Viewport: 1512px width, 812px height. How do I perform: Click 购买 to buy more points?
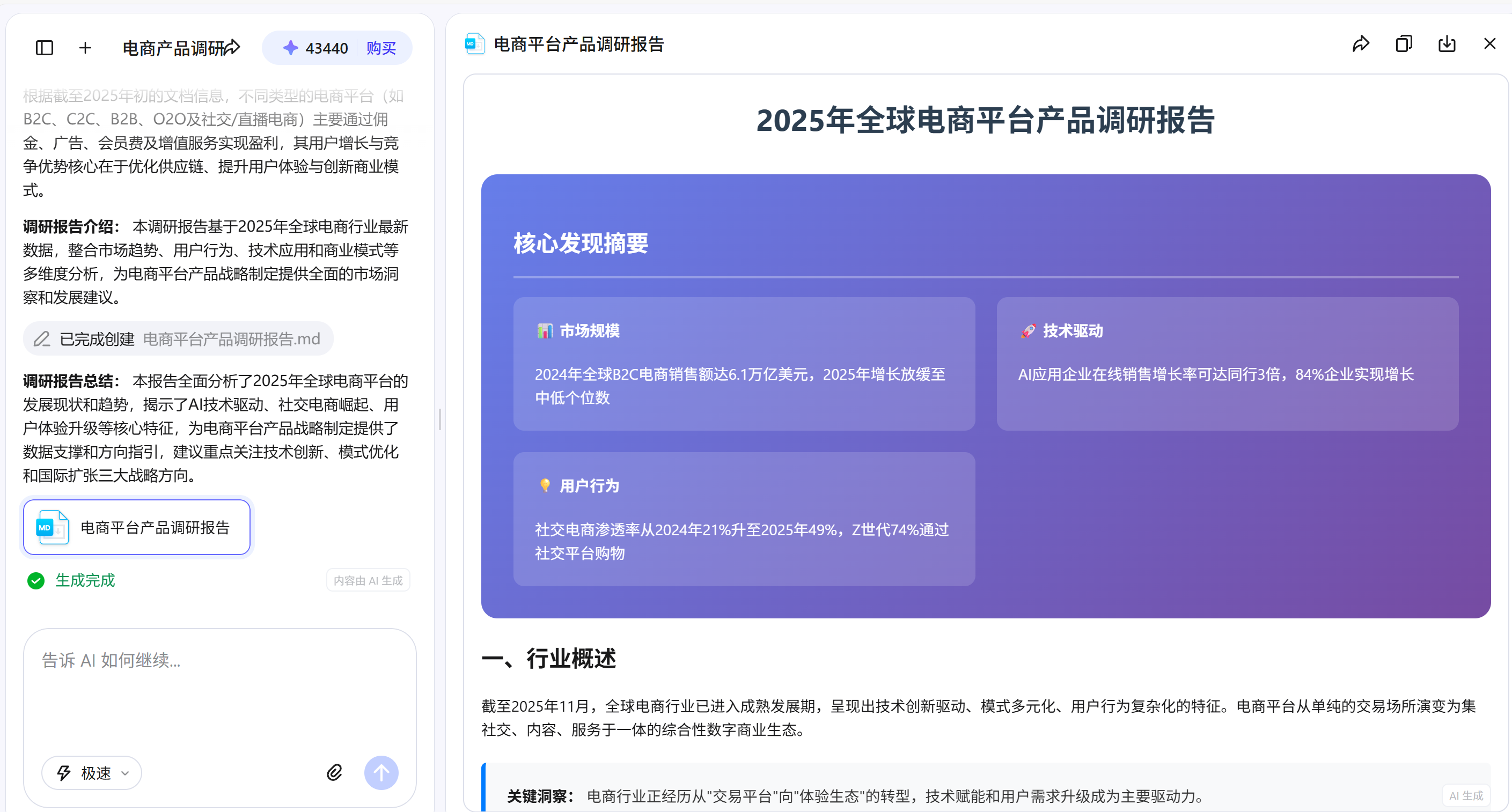point(380,48)
